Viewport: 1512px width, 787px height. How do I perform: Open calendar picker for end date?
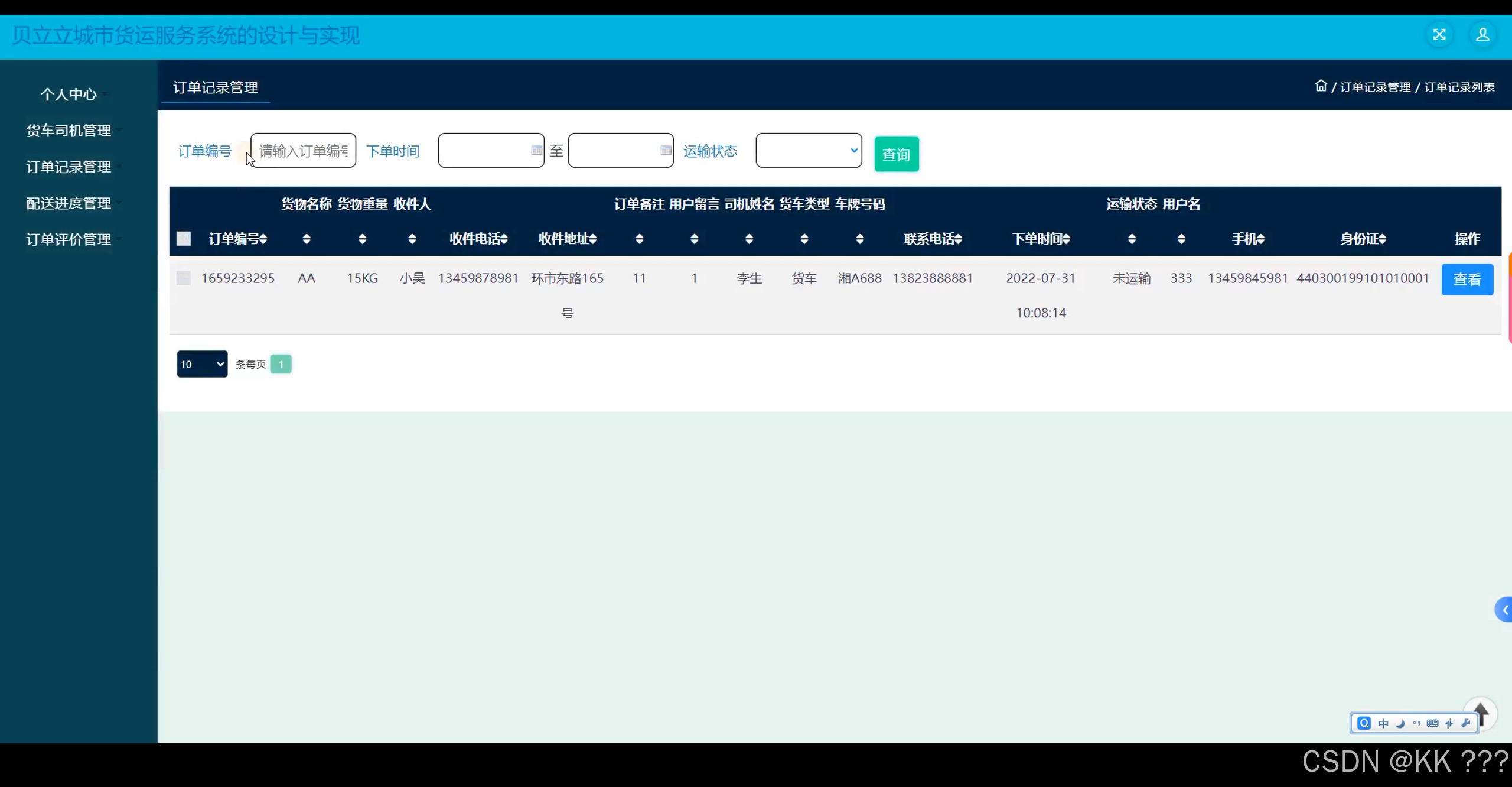[x=666, y=151]
